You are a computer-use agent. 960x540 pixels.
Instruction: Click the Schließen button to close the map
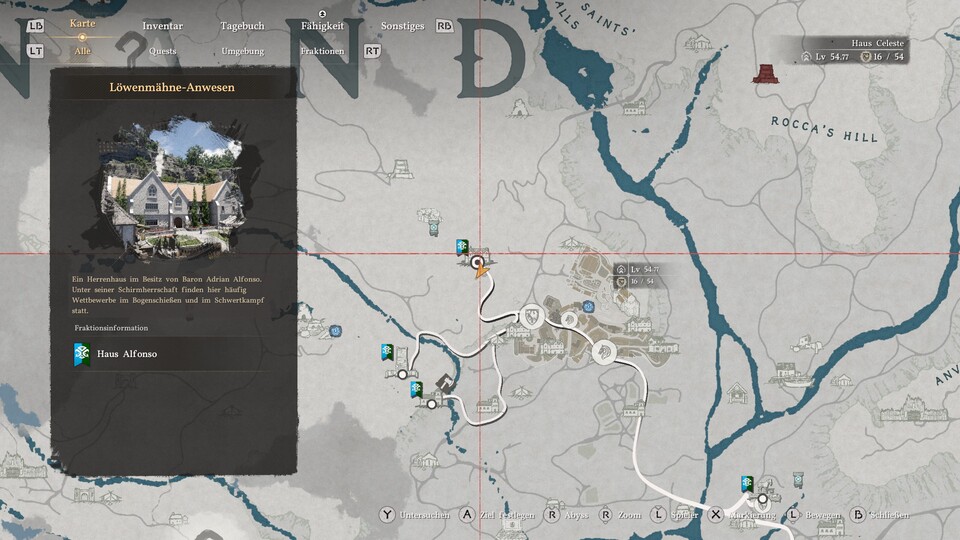858,515
